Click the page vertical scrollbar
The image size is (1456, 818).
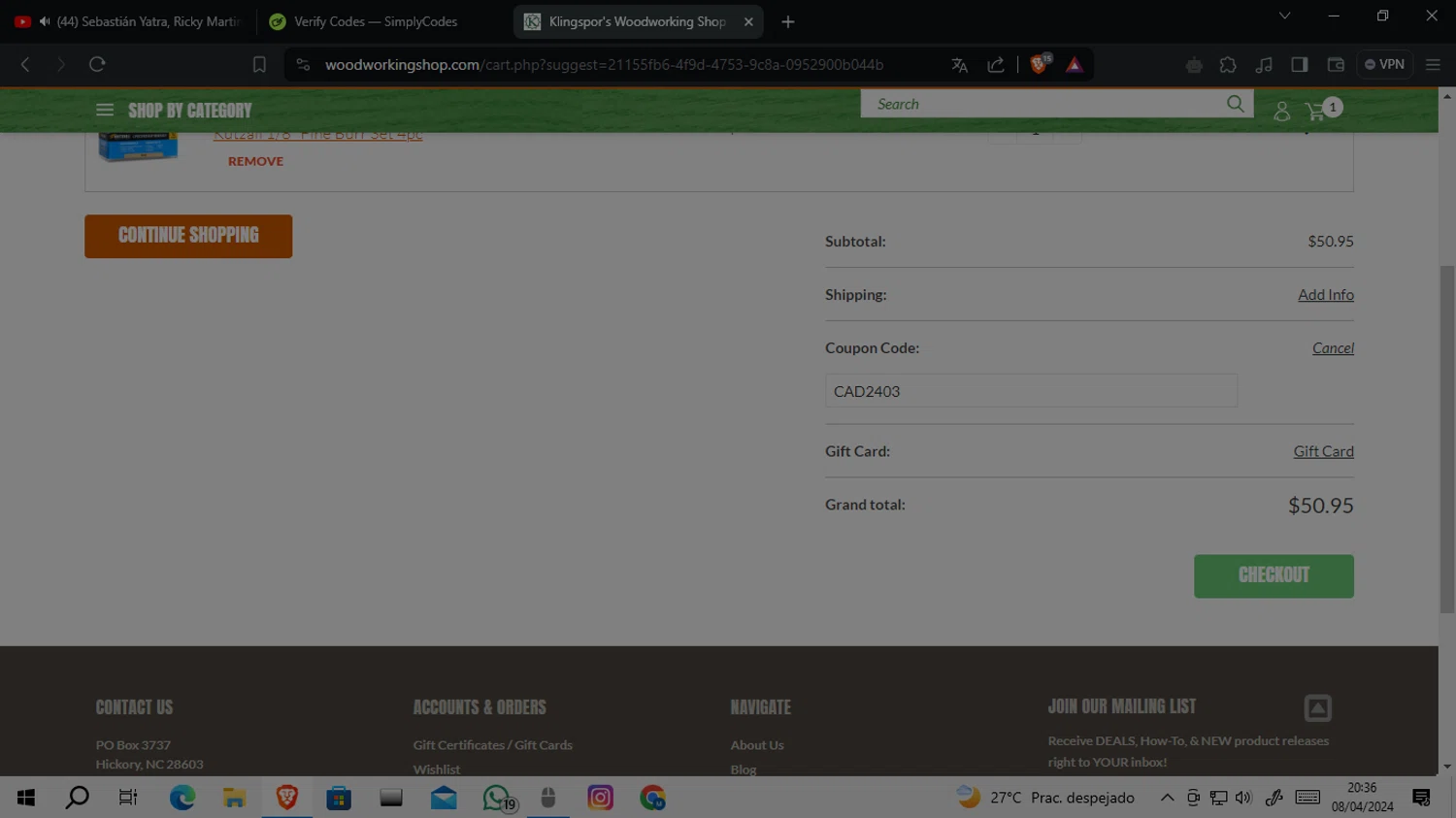tap(1447, 439)
